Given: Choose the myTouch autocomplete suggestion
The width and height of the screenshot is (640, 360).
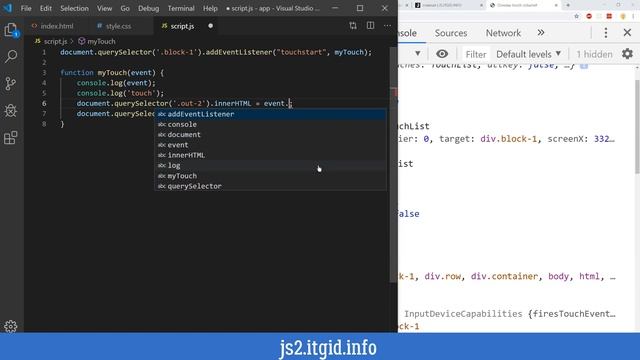Looking at the screenshot, I should [x=270, y=176].
